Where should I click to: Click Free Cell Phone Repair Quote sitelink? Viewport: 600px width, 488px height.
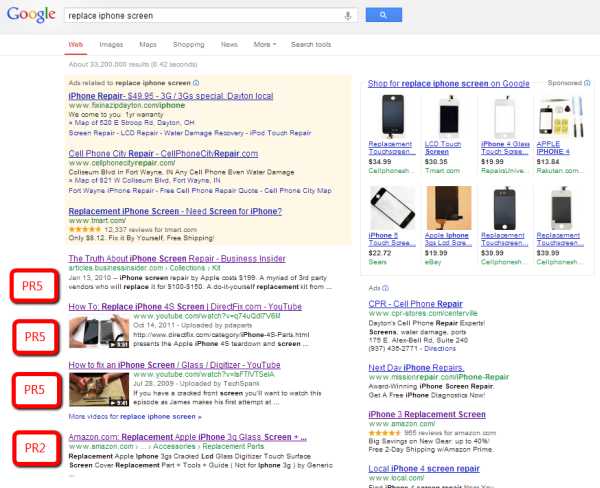coord(209,191)
